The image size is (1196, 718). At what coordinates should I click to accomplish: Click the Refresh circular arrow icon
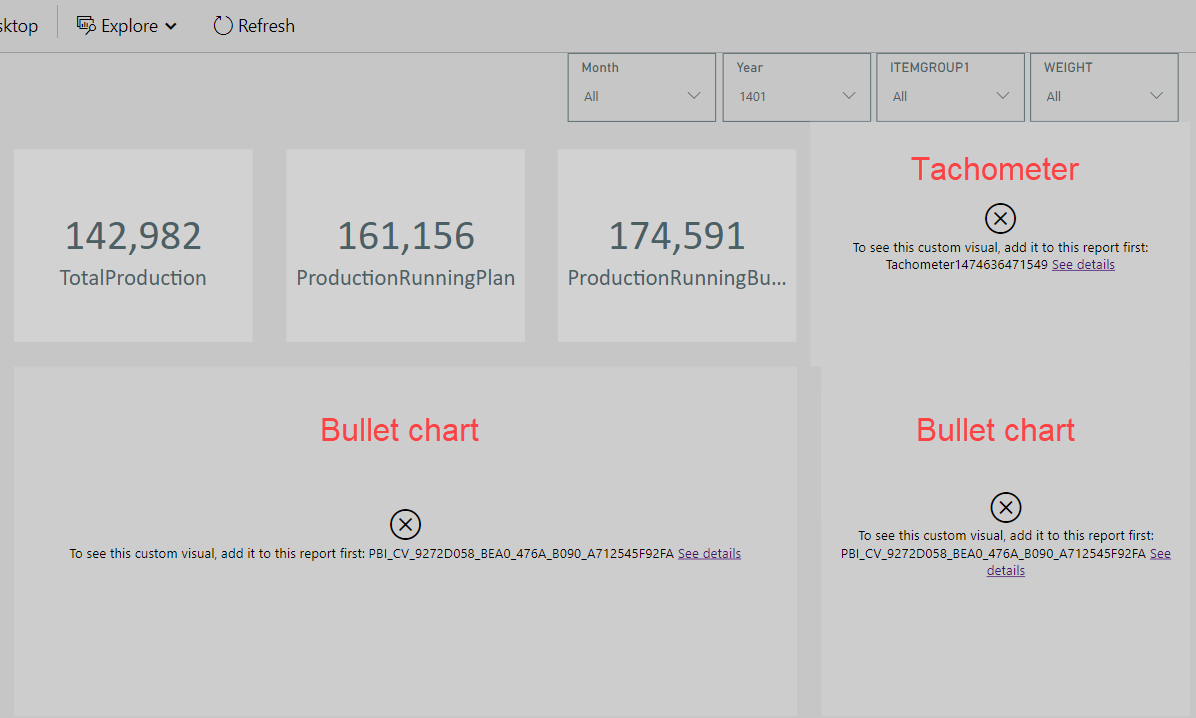coord(223,25)
